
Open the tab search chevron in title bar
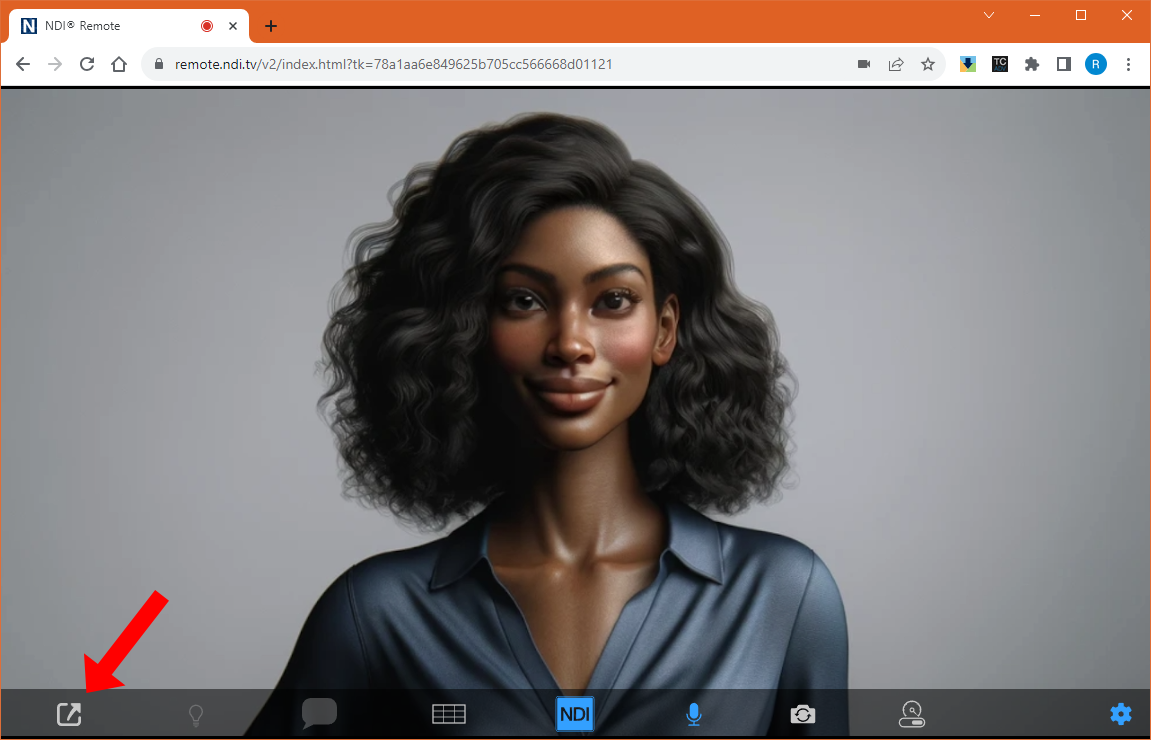pyautogui.click(x=989, y=15)
